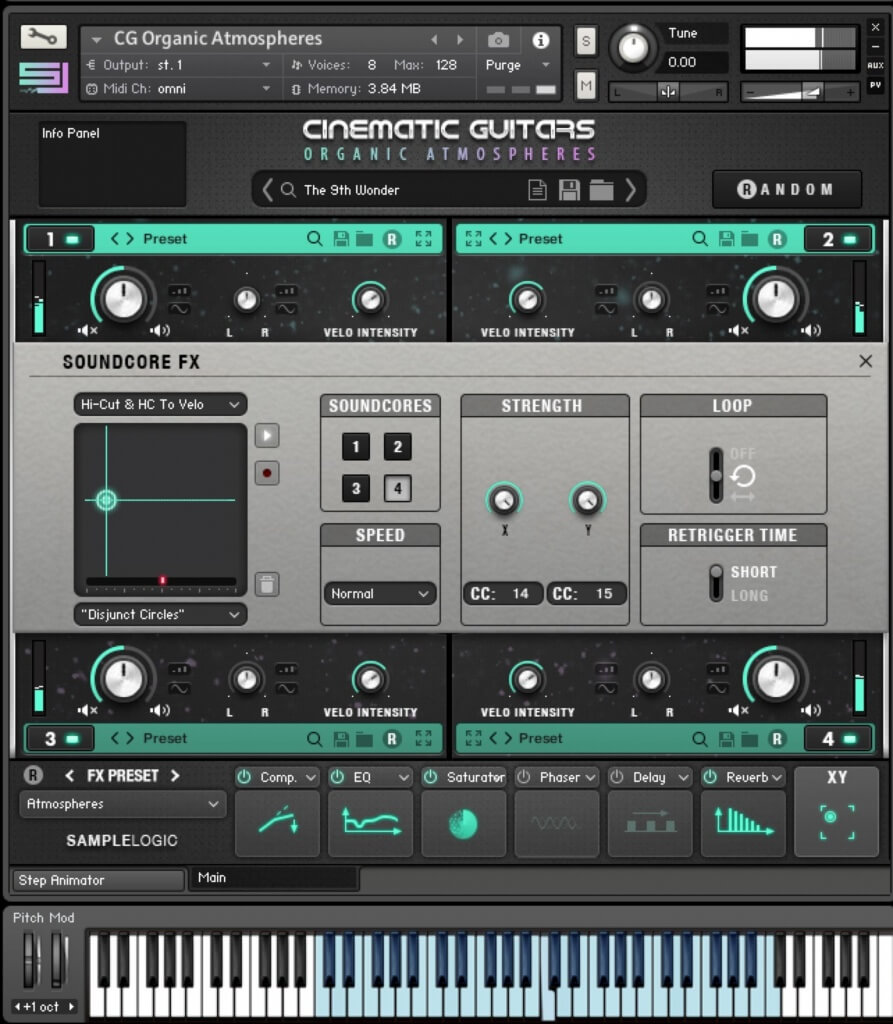893x1024 pixels.
Task: Expand the Speed Normal dropdown
Action: pos(380,594)
